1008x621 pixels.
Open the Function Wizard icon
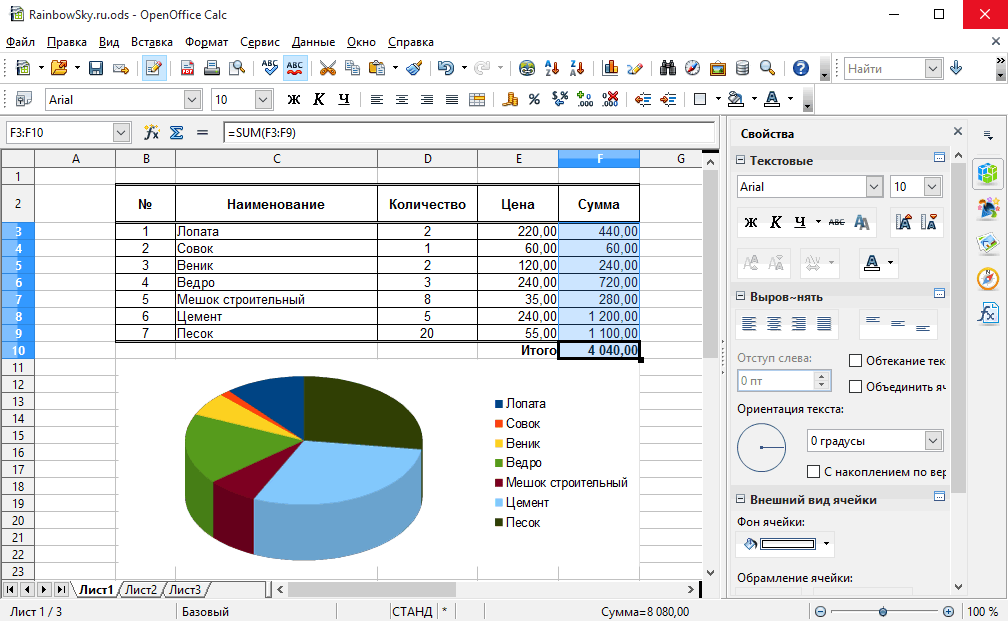(152, 132)
